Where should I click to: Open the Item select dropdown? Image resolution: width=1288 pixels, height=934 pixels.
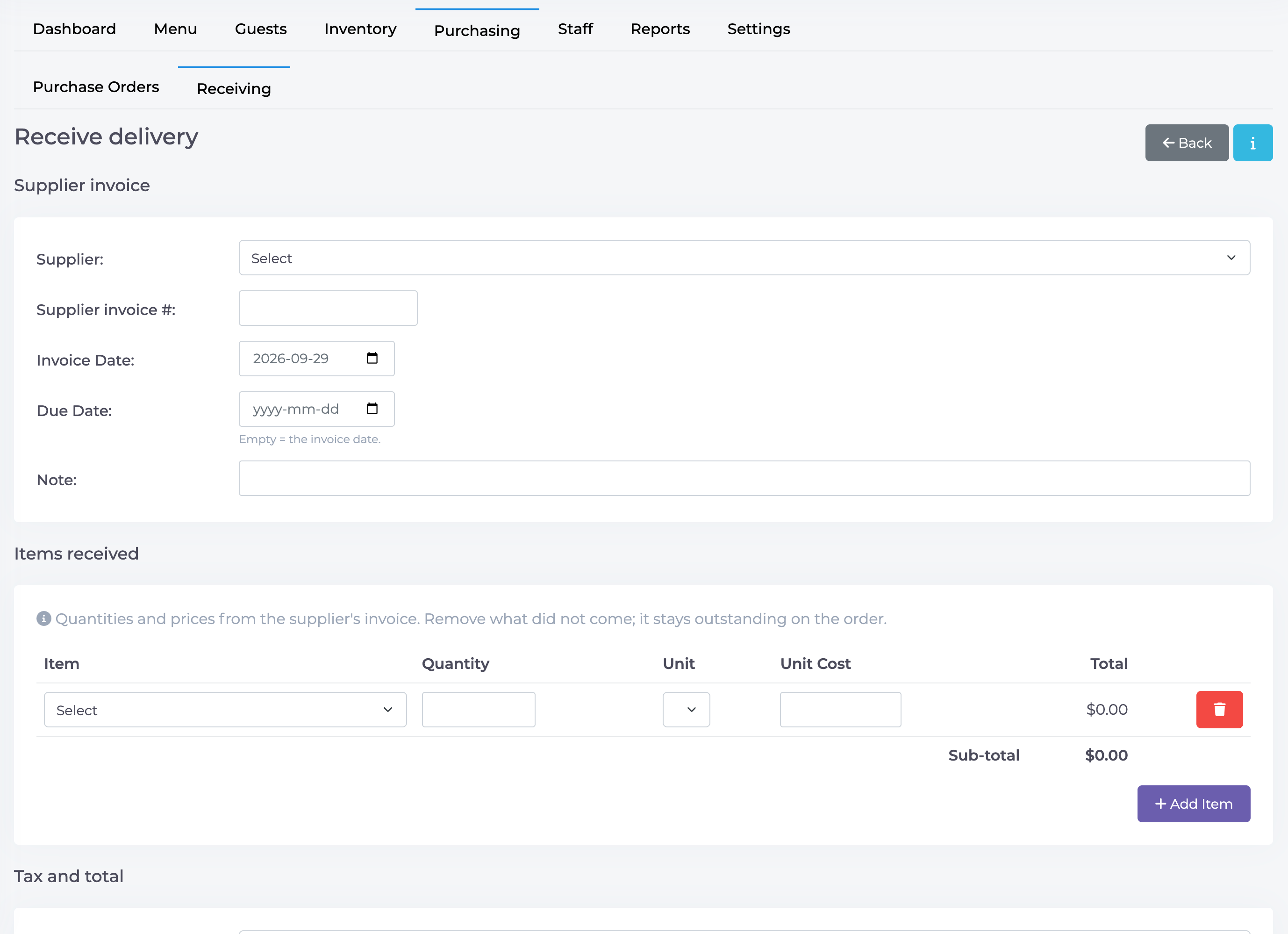tap(225, 710)
